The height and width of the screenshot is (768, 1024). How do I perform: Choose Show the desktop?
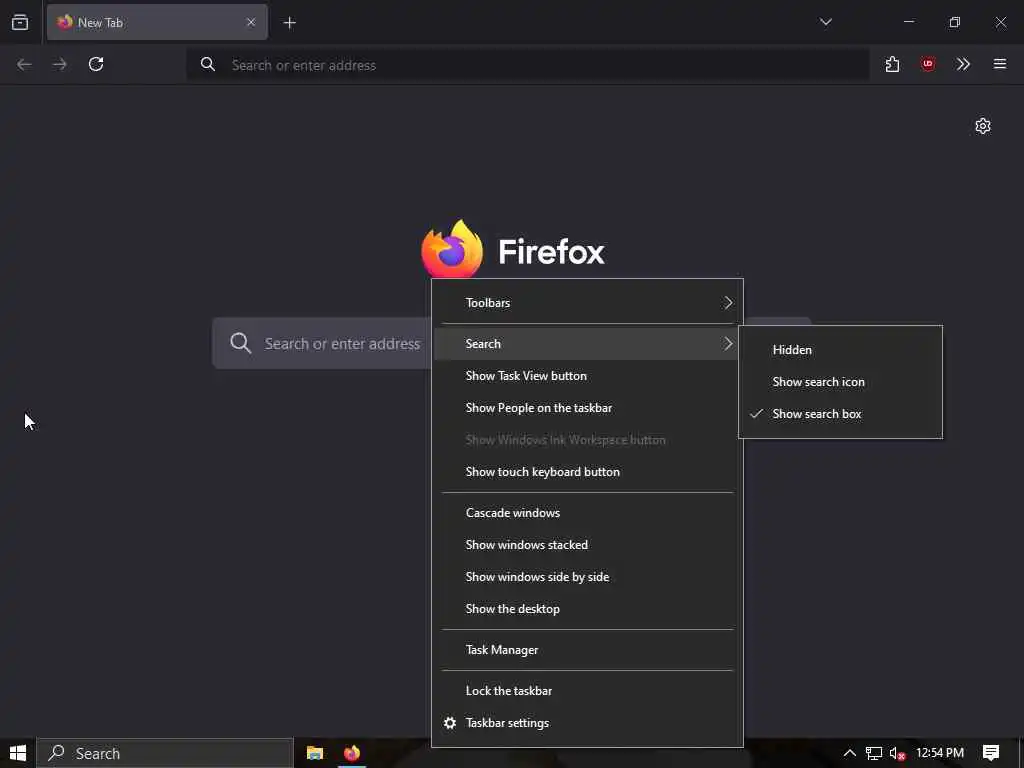587,609
